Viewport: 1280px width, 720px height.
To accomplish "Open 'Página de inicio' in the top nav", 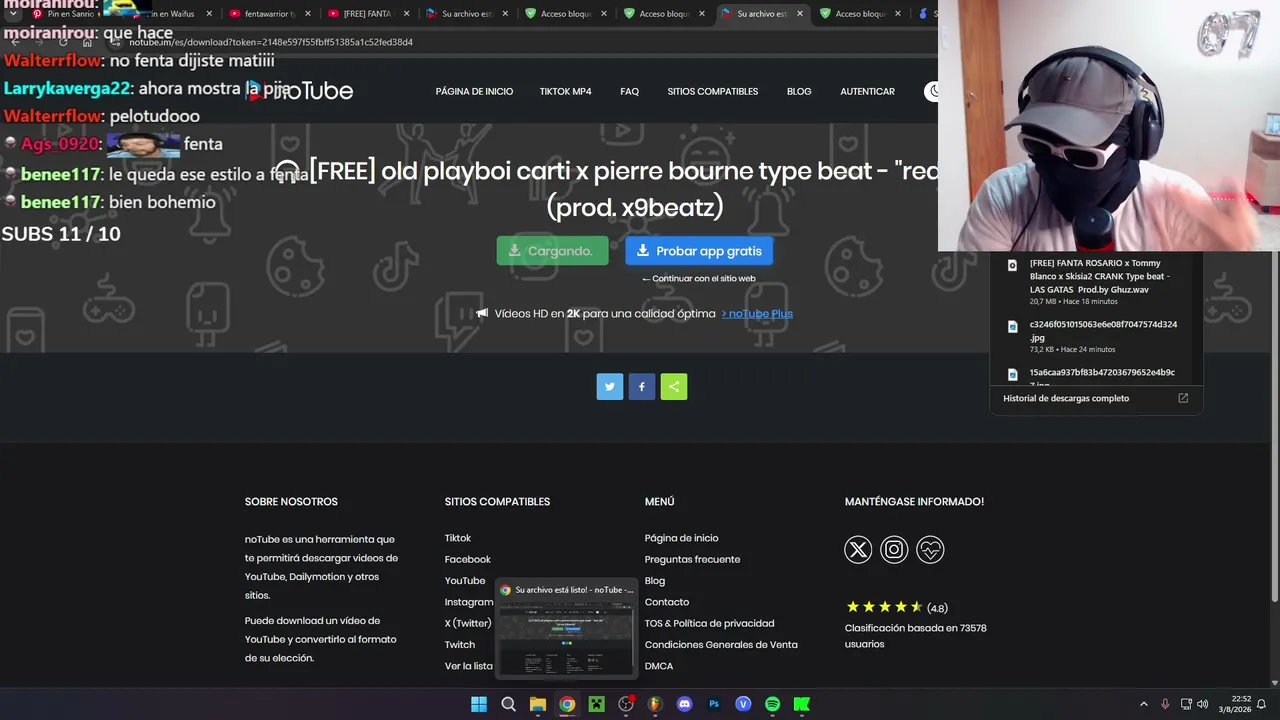I will pos(474,91).
